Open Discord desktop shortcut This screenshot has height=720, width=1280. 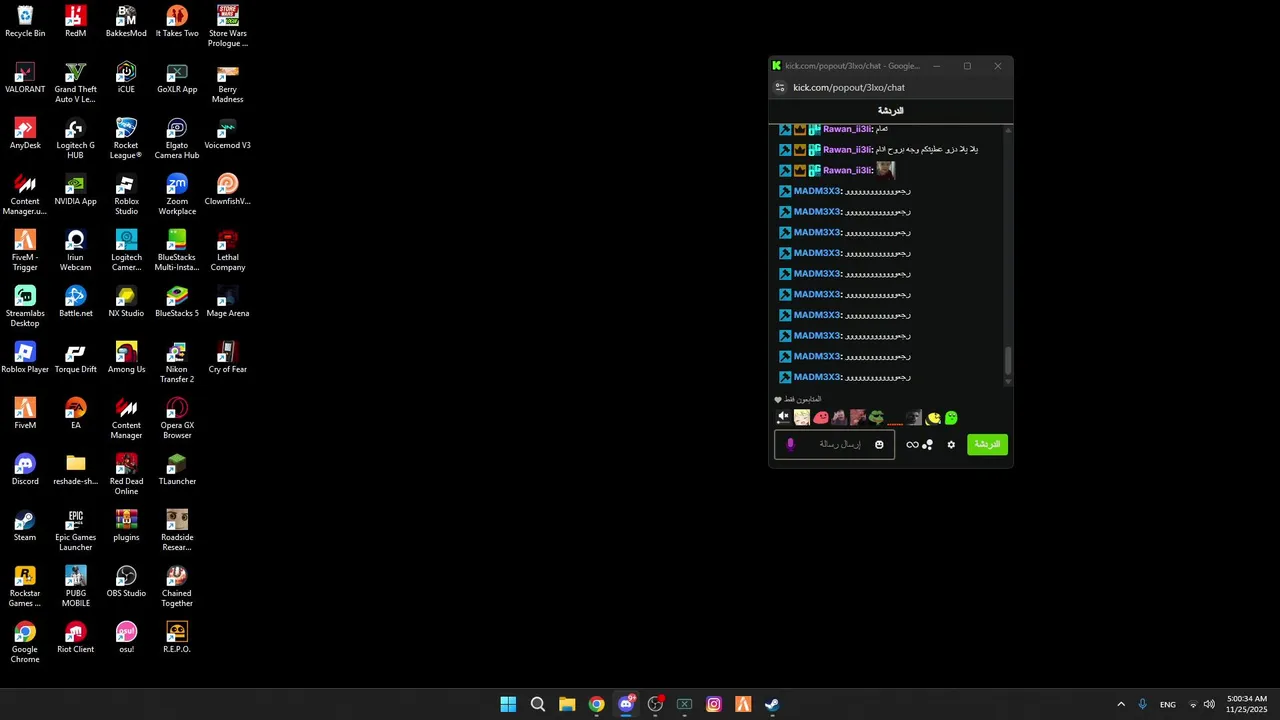click(x=25, y=470)
